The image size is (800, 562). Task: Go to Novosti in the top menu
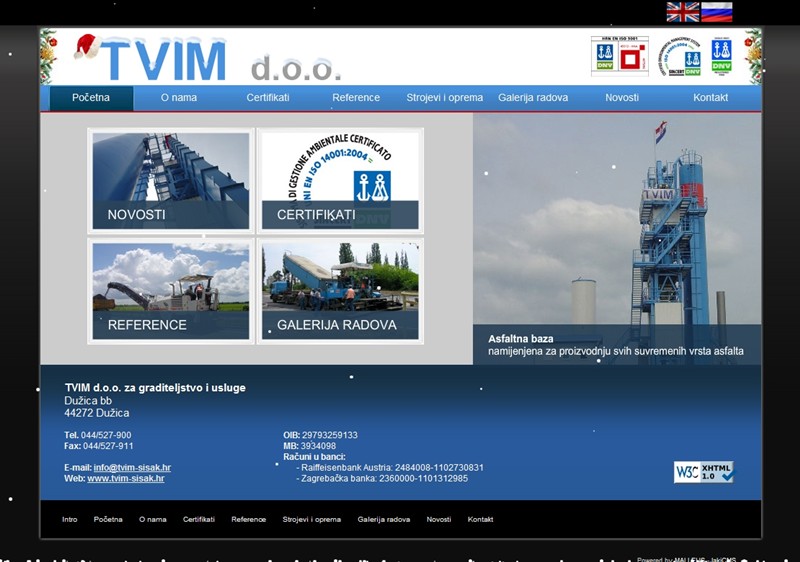[622, 97]
